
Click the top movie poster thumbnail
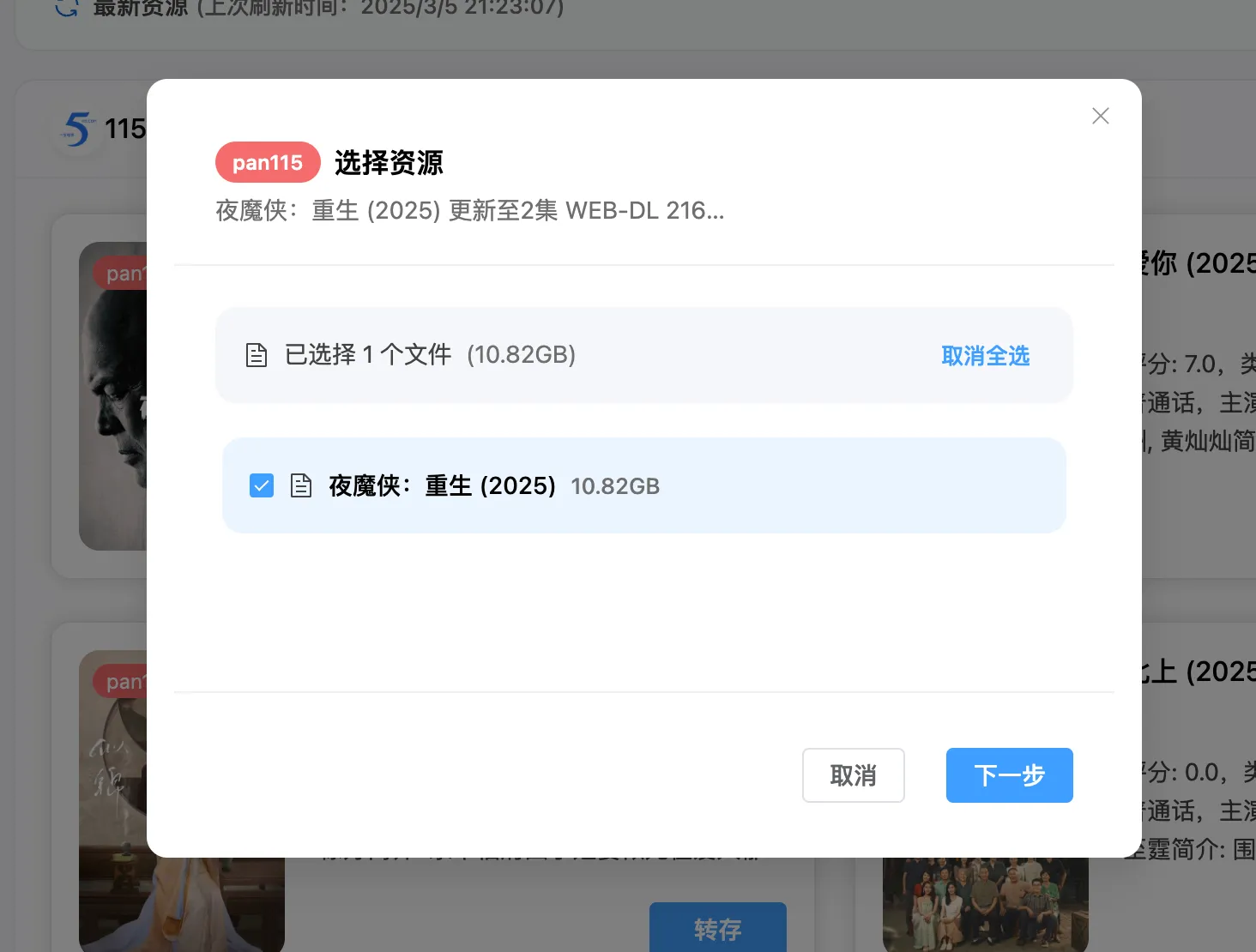[x=112, y=396]
